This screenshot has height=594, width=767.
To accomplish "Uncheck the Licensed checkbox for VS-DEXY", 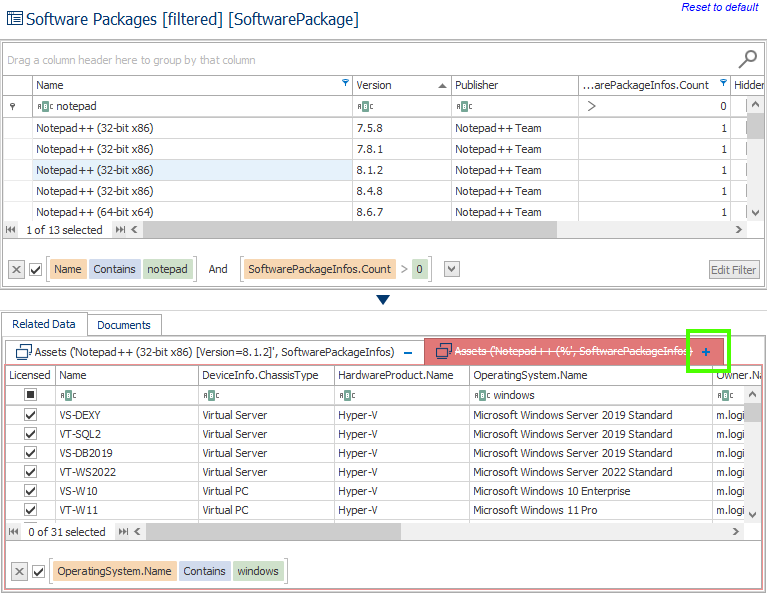I will click(x=30, y=415).
